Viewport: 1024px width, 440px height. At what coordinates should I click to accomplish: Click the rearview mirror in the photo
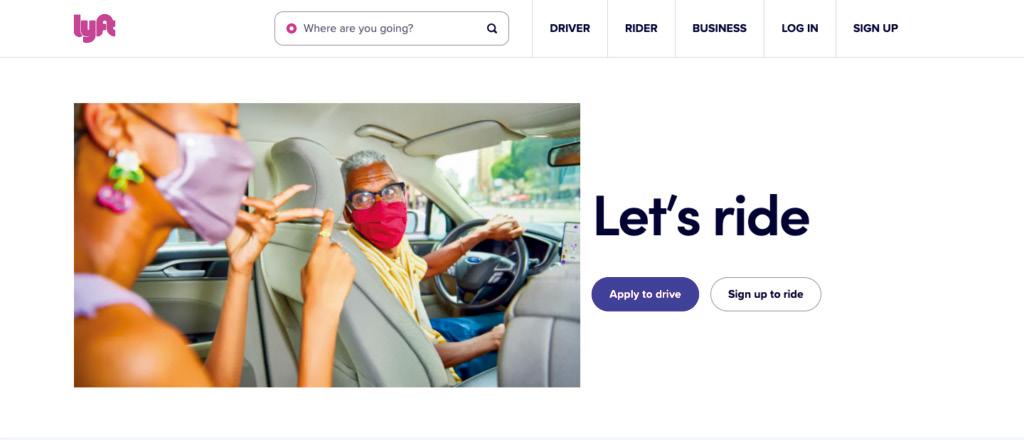[x=564, y=154]
